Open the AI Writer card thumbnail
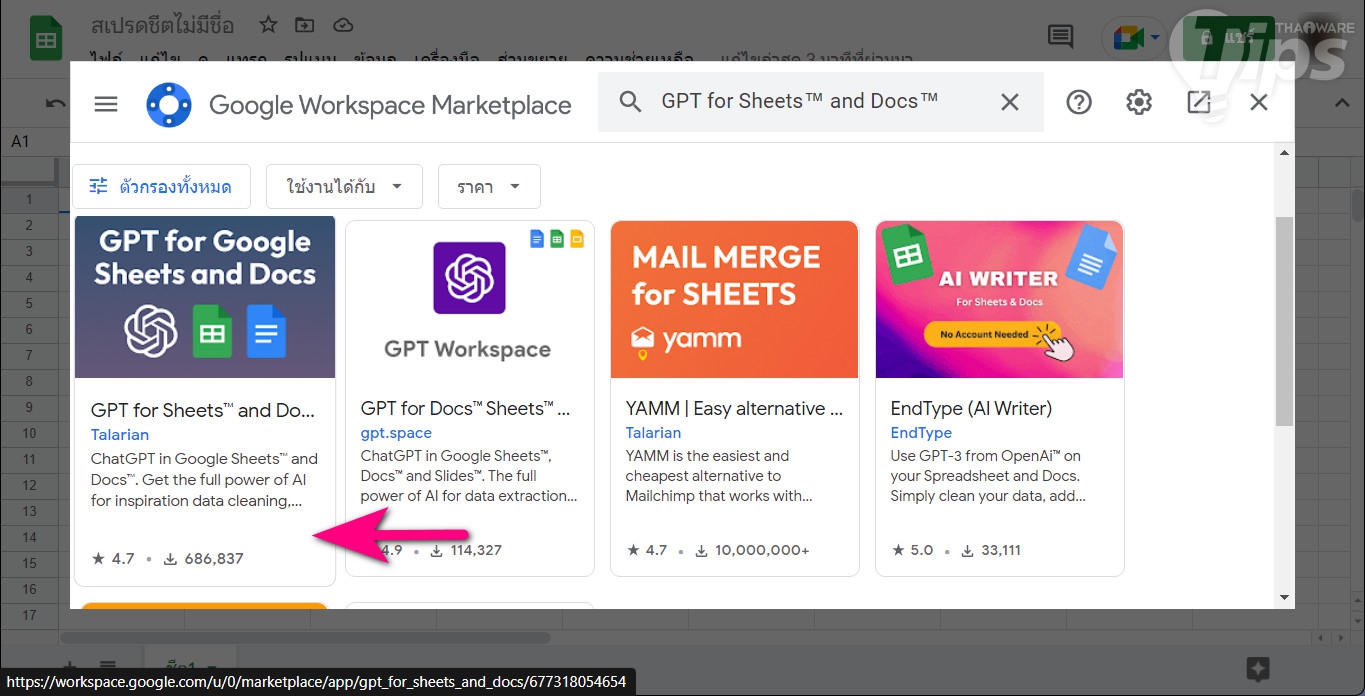 click(x=1000, y=300)
